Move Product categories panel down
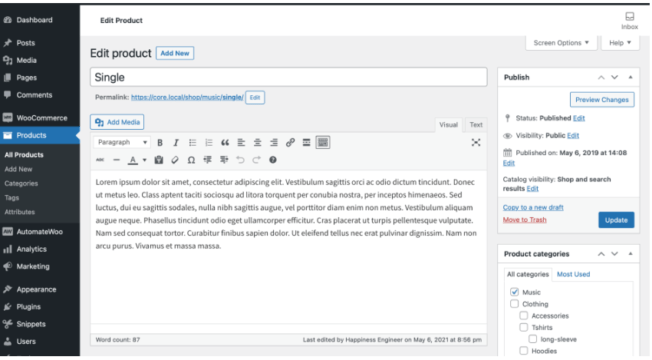This screenshot has width=652, height=360. (x=614, y=254)
